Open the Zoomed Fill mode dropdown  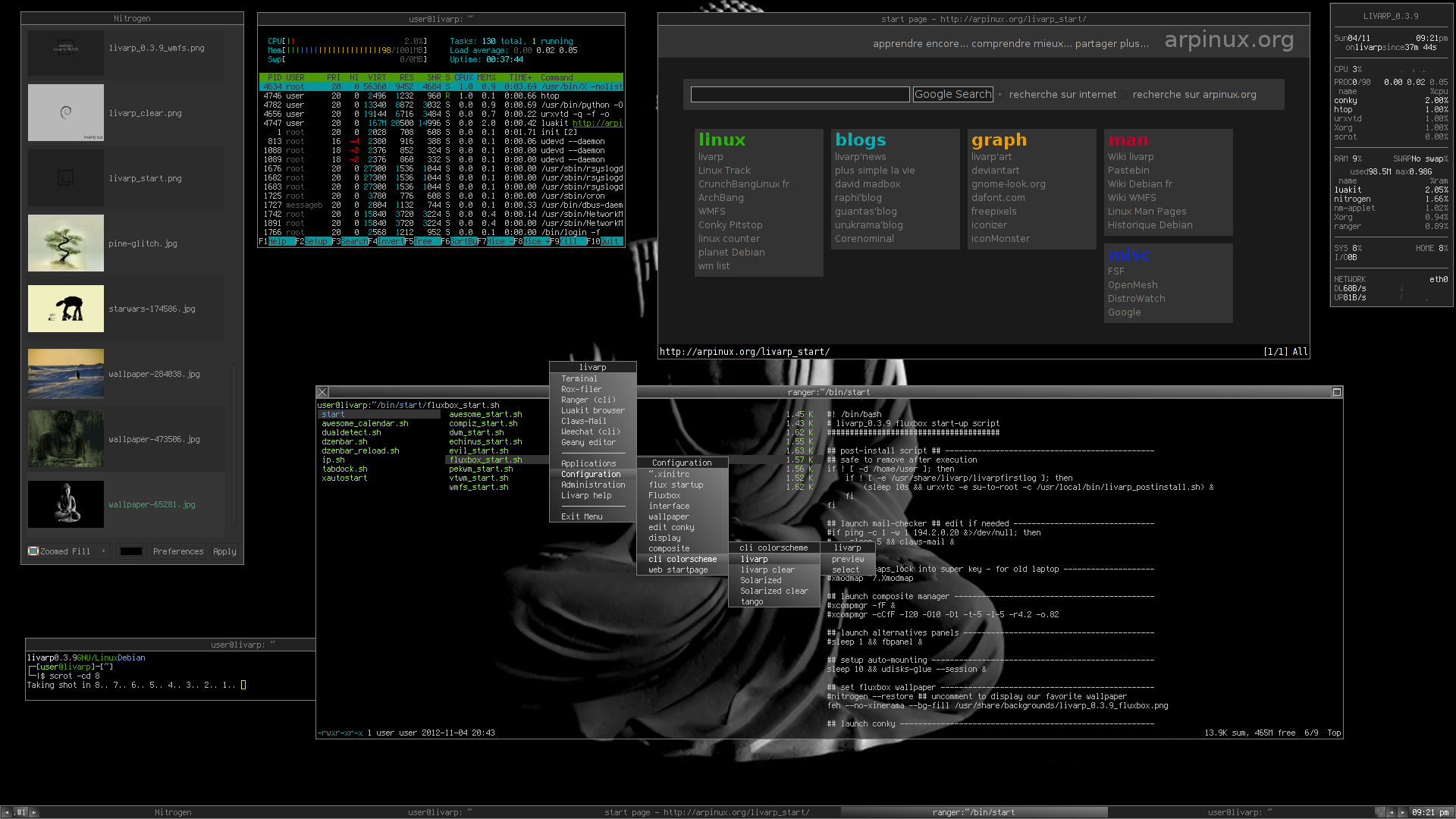pyautogui.click(x=68, y=551)
